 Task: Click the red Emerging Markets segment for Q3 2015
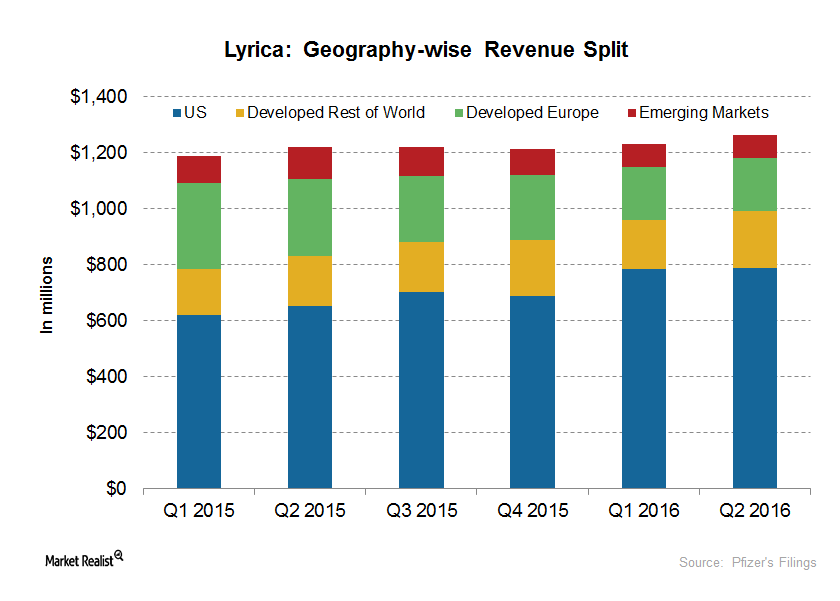coord(422,162)
